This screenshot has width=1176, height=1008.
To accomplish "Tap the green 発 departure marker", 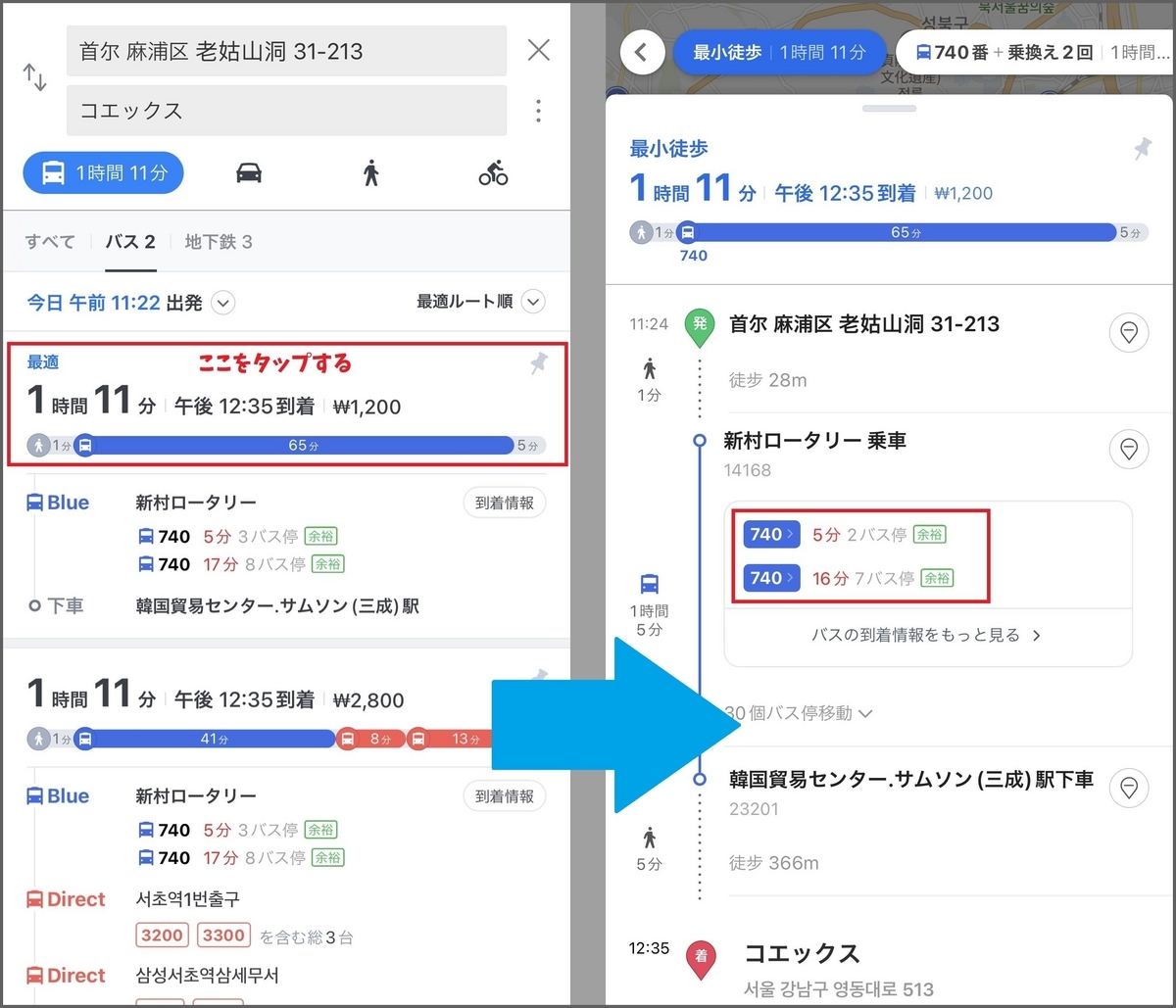I will coord(699,328).
